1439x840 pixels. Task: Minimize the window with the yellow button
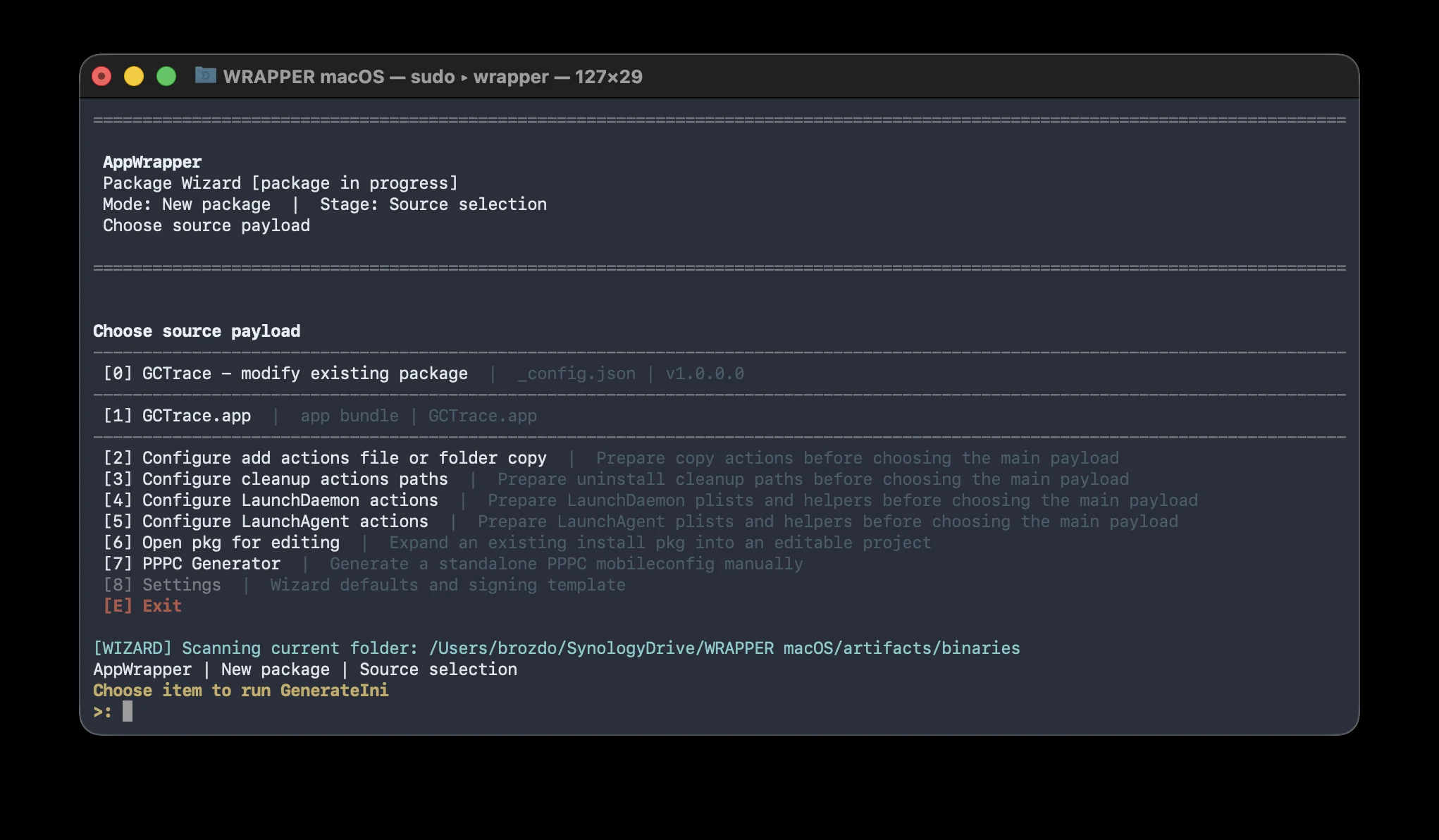(x=134, y=76)
